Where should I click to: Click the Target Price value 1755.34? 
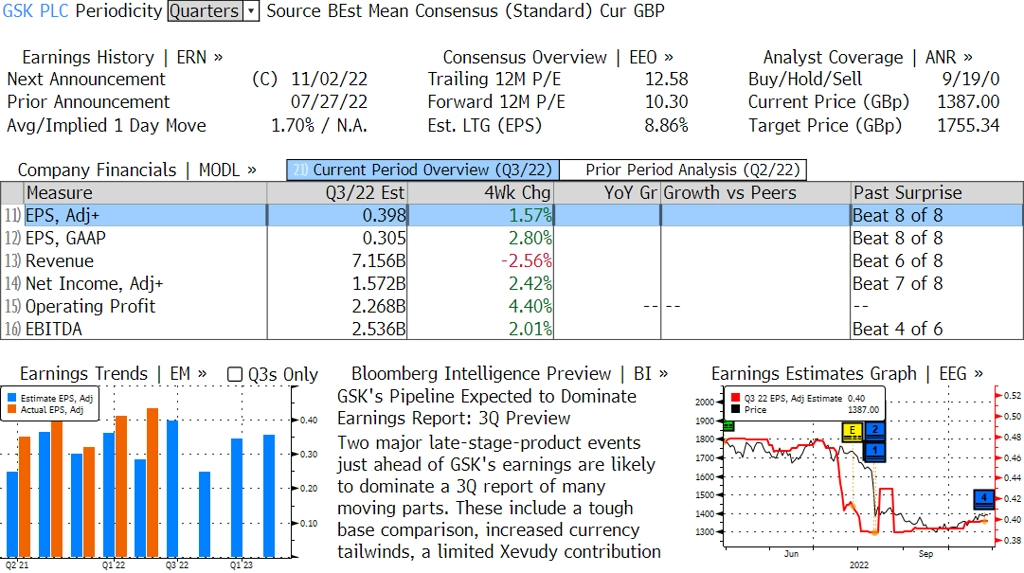968,125
